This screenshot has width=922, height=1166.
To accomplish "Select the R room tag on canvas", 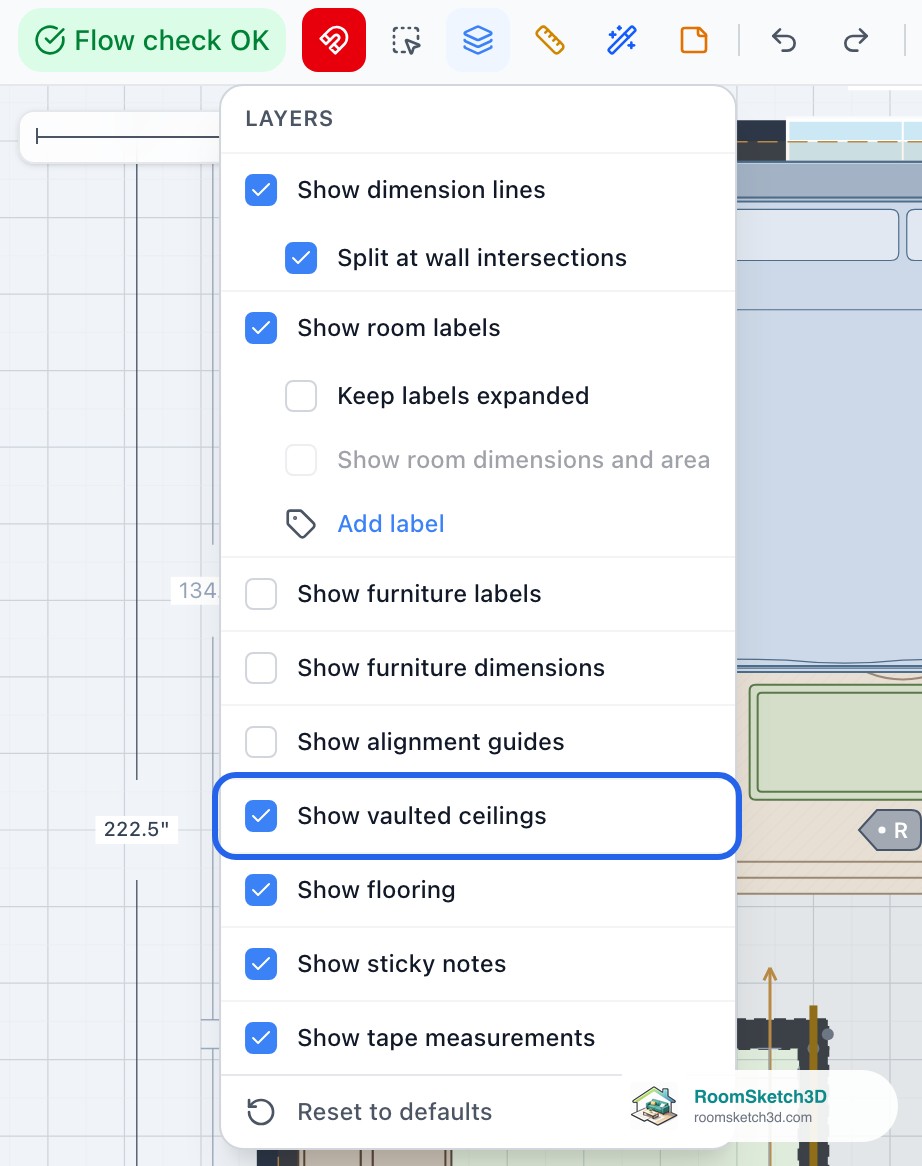I will (890, 830).
